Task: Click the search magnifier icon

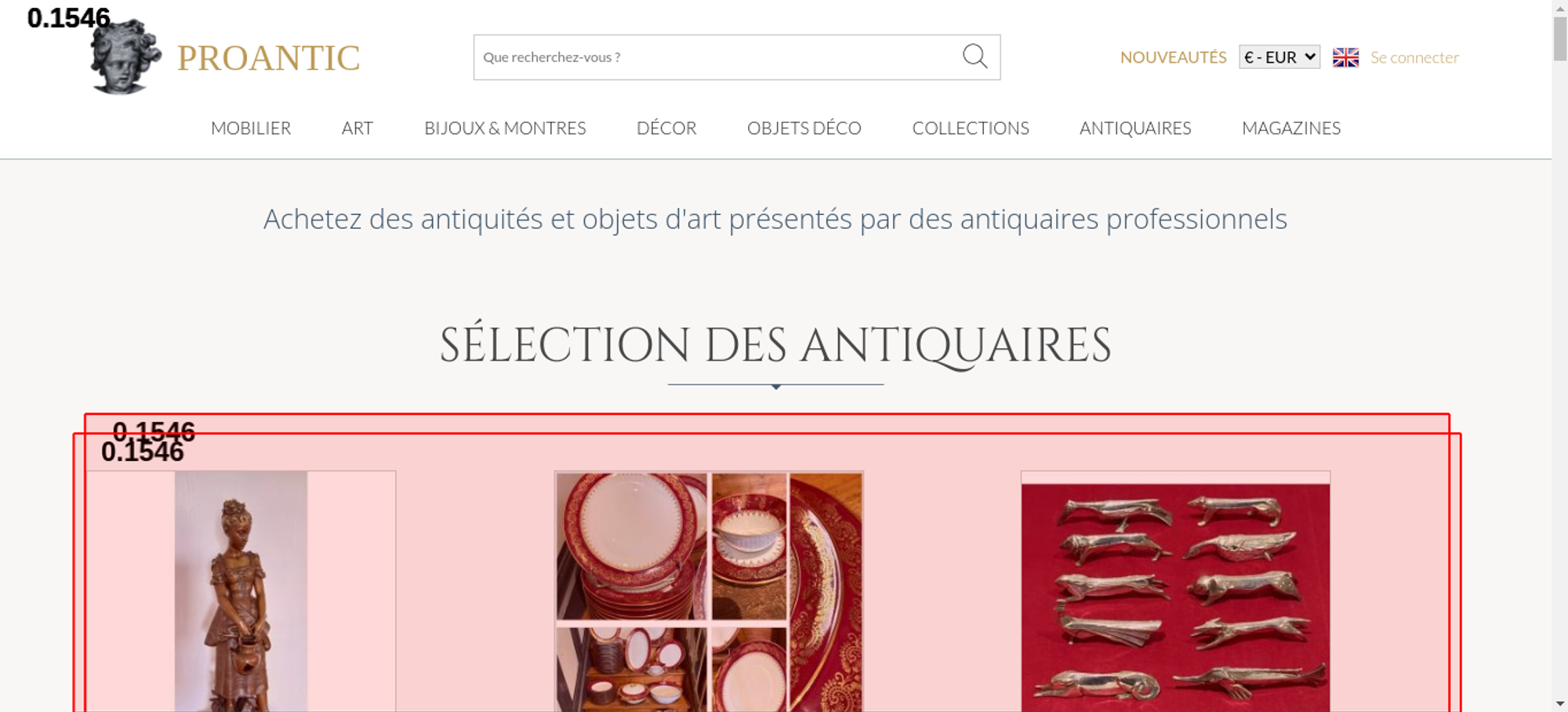Action: tap(975, 56)
